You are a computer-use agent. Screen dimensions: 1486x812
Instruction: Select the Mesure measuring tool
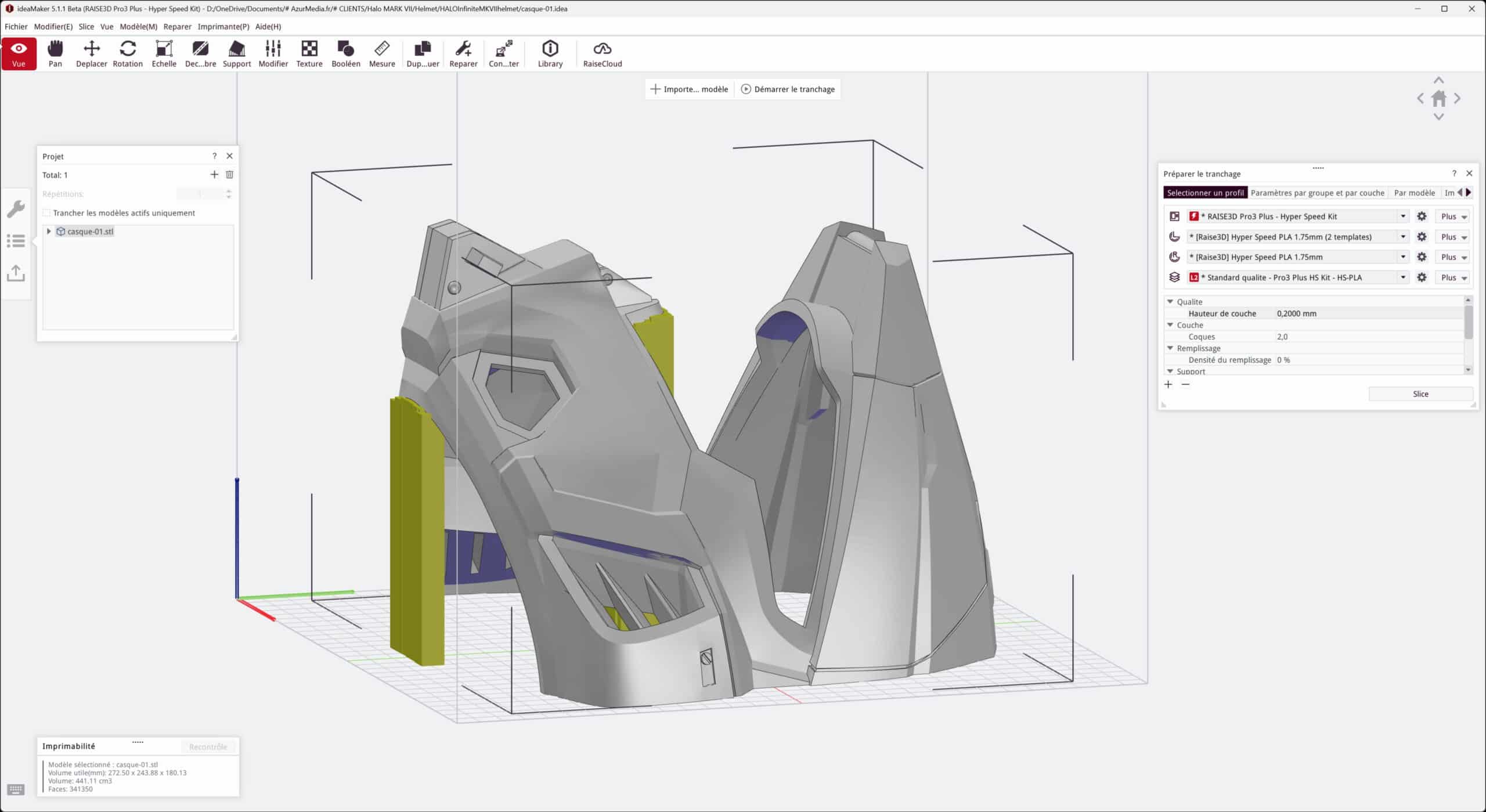click(382, 53)
